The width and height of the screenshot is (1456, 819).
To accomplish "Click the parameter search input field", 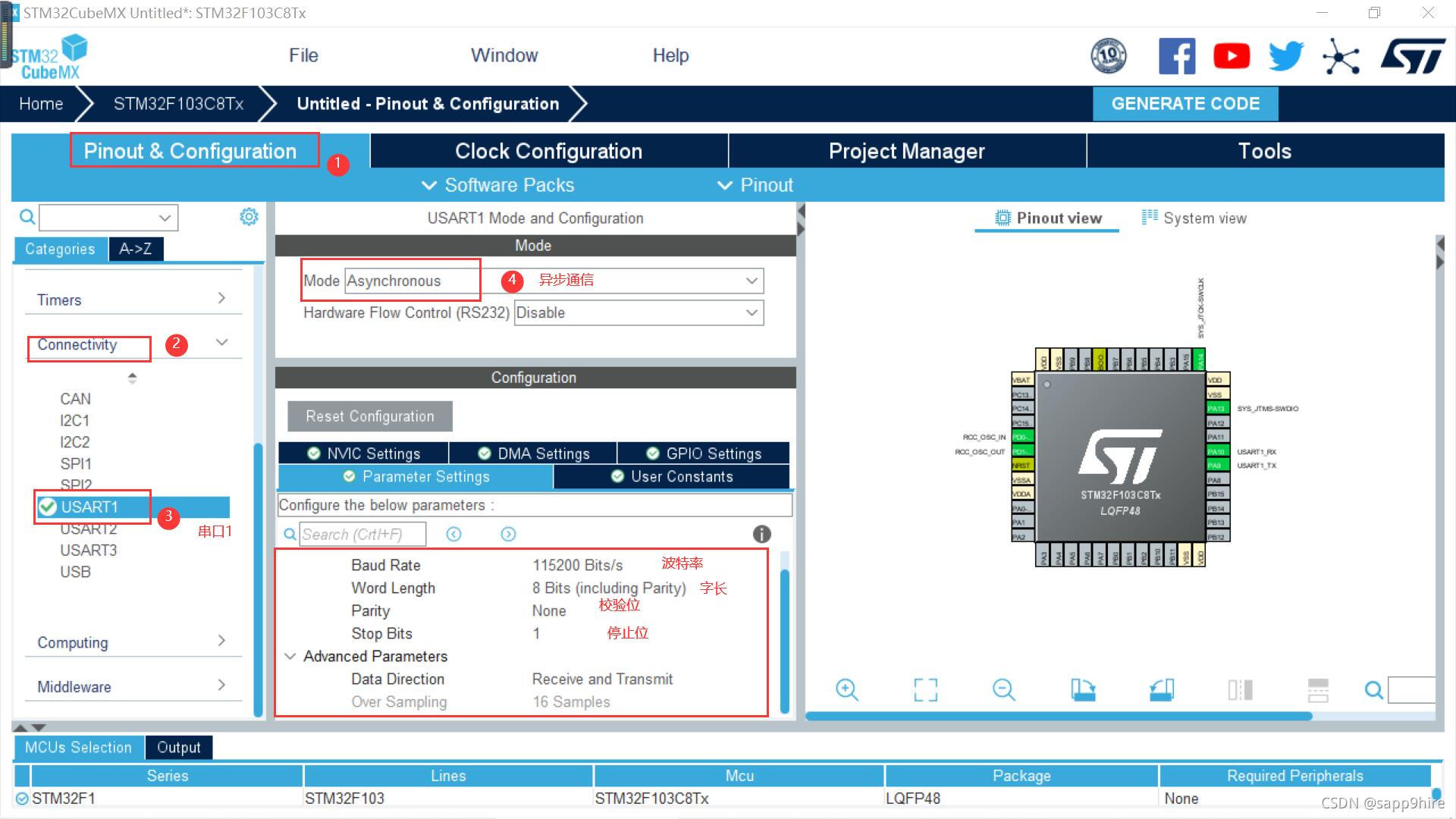I will (x=362, y=535).
